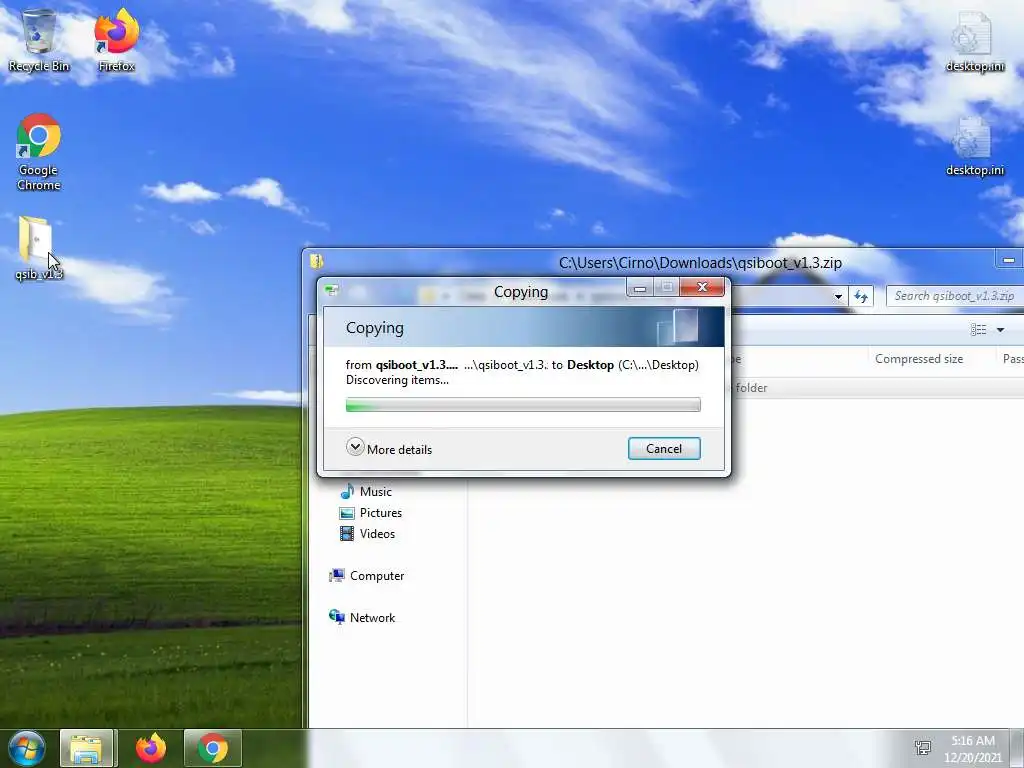The height and width of the screenshot is (768, 1024).
Task: Open Videos library in Explorer sidebar
Action: (x=368, y=534)
